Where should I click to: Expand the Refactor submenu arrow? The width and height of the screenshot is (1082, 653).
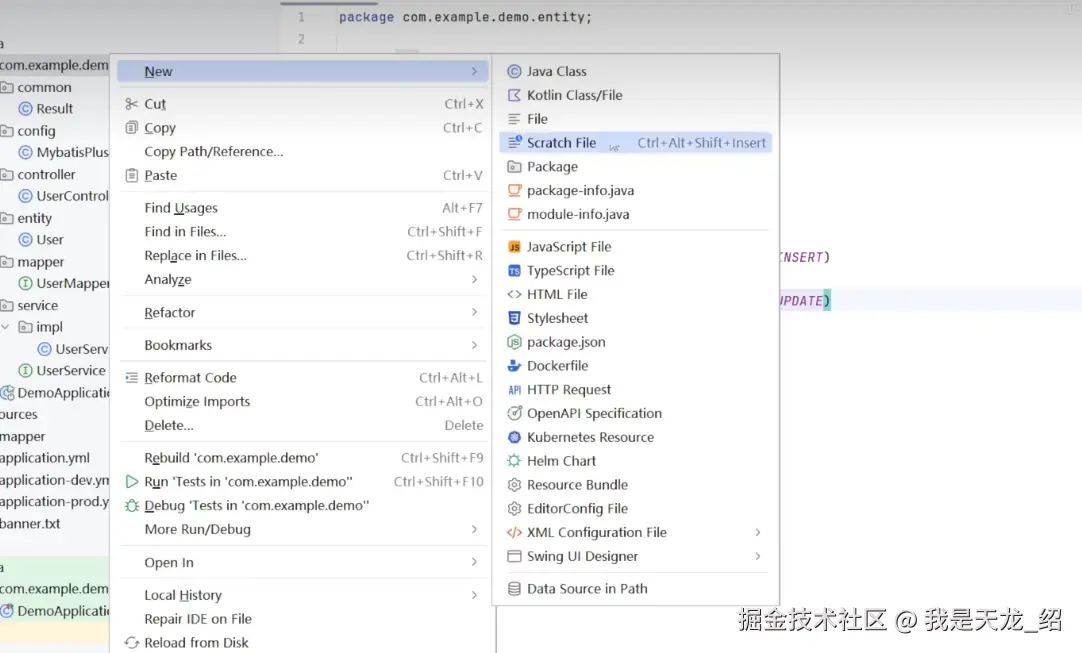pyautogui.click(x=474, y=312)
